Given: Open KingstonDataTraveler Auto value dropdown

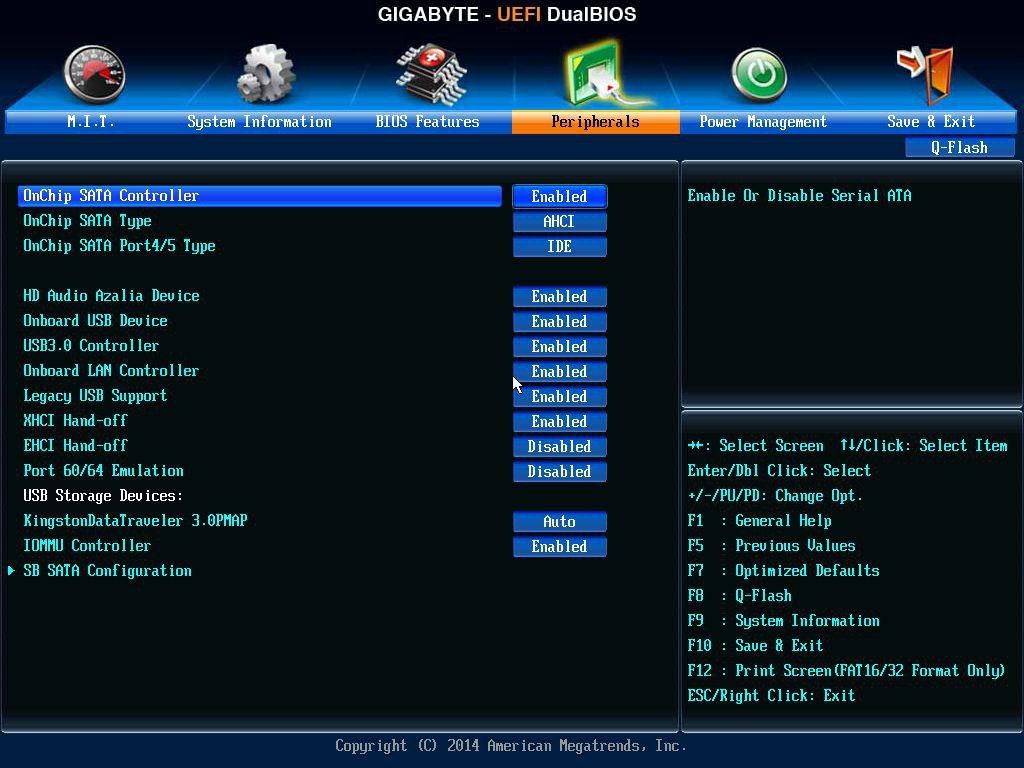Looking at the screenshot, I should [x=560, y=521].
